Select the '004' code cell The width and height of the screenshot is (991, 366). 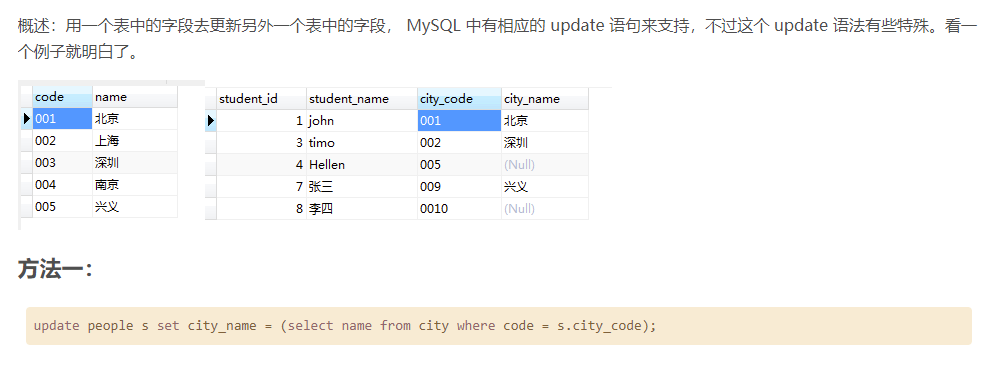click(63, 185)
